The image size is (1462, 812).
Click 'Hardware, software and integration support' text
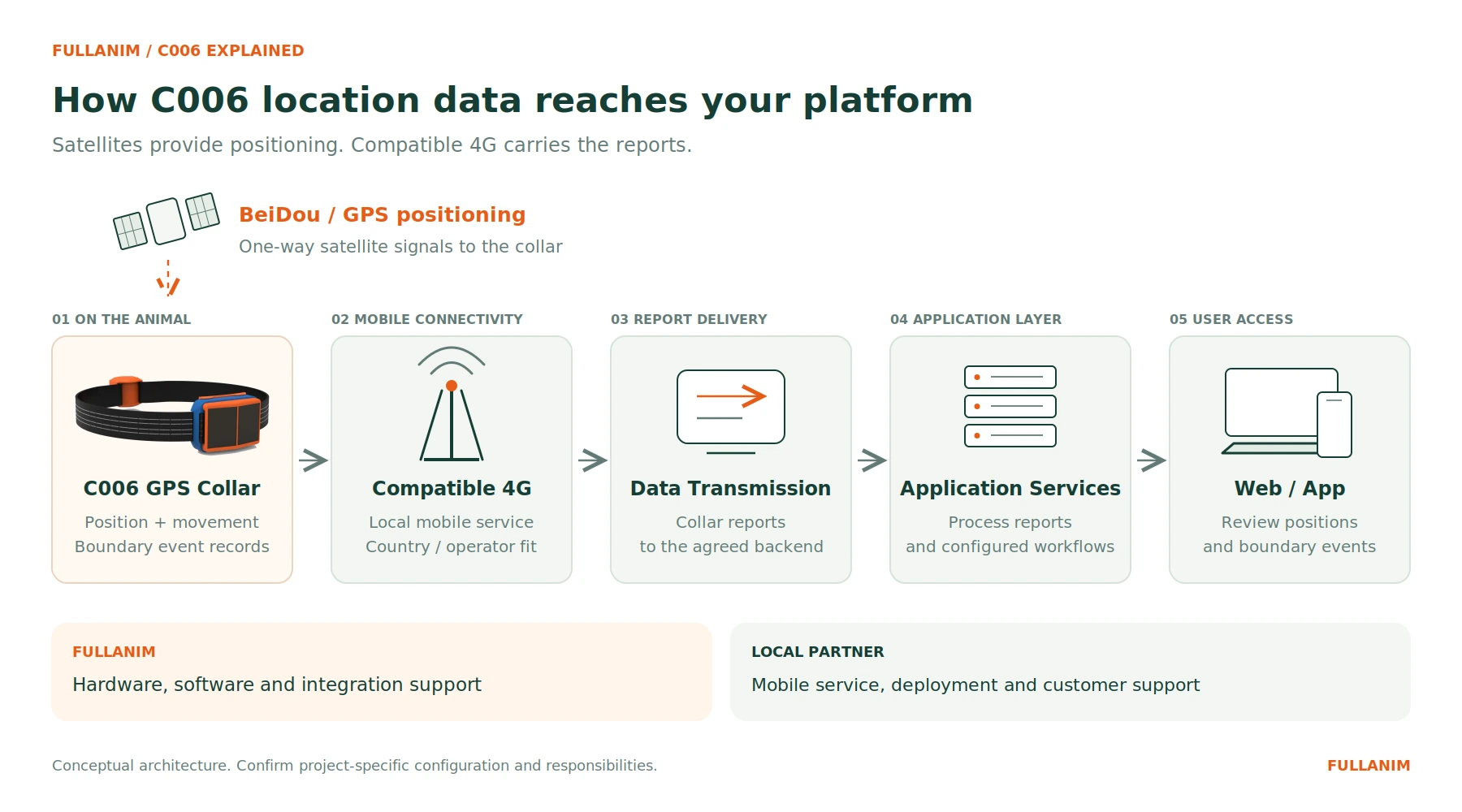[277, 685]
